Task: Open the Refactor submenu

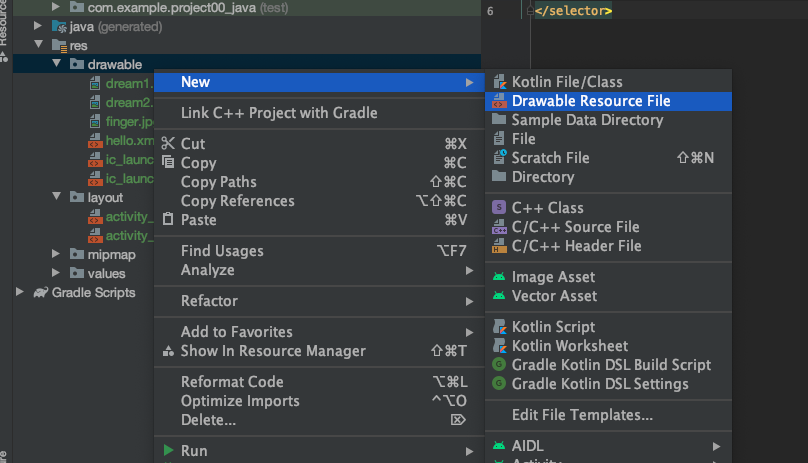Action: (x=319, y=301)
